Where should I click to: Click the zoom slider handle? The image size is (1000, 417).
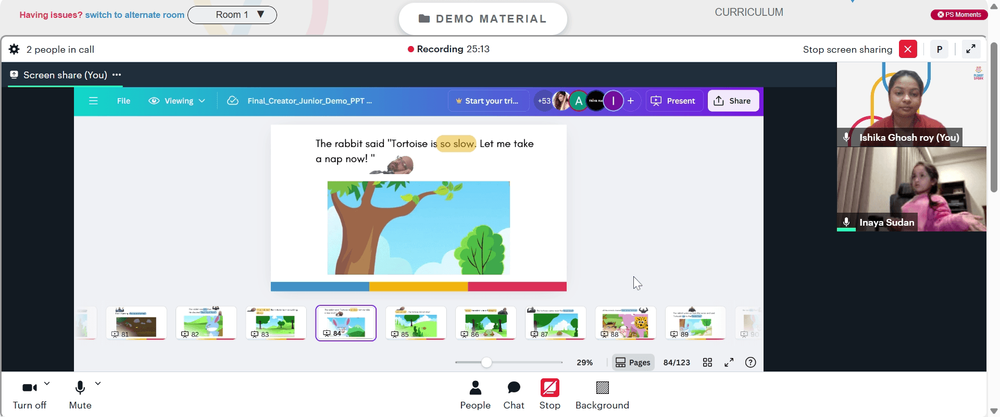487,362
